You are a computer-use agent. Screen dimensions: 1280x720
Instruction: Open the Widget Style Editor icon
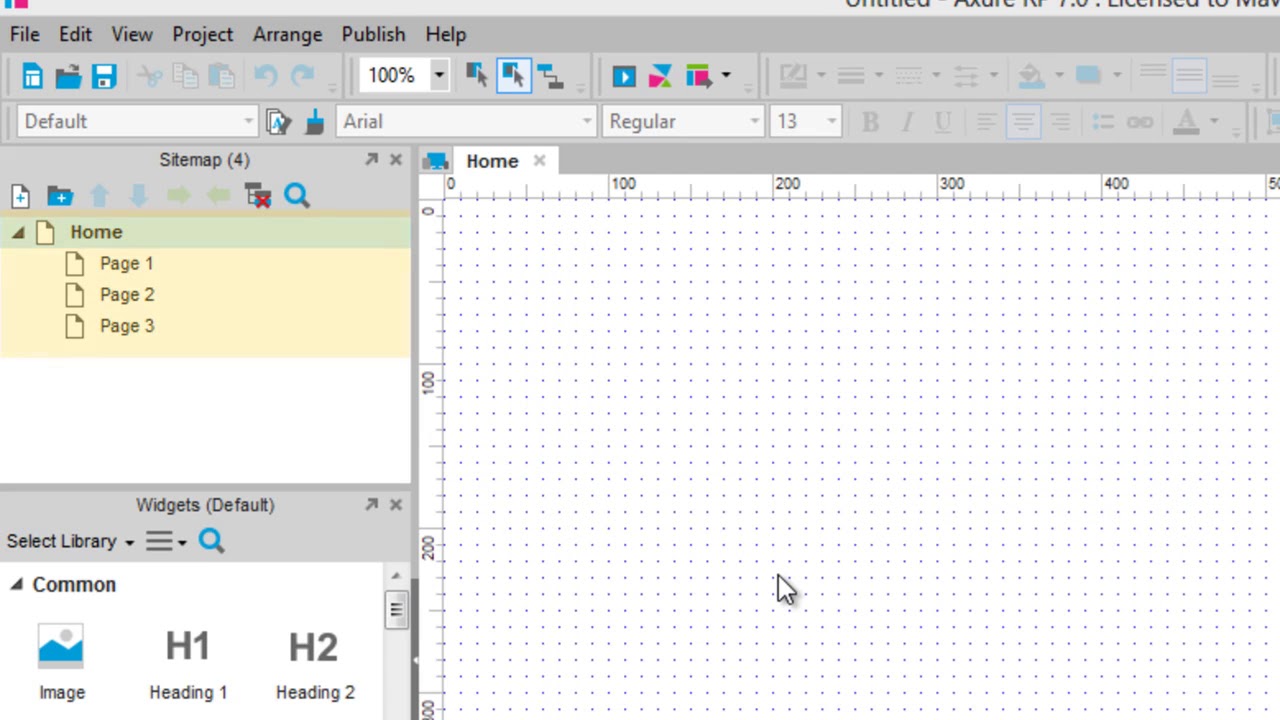coord(278,122)
